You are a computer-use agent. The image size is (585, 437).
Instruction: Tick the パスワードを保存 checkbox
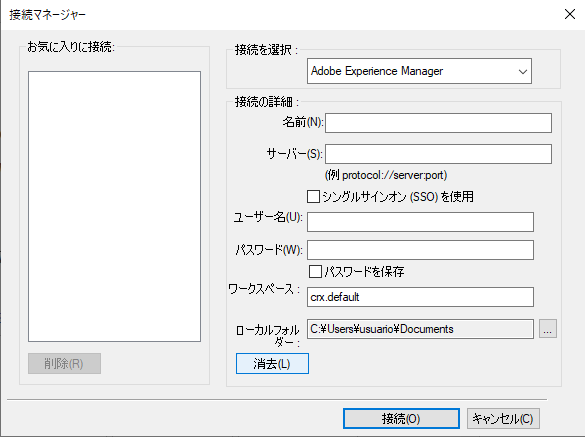point(315,271)
